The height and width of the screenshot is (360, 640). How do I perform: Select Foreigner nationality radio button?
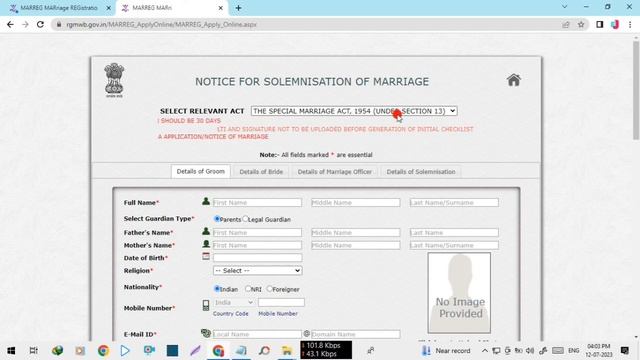click(269, 289)
